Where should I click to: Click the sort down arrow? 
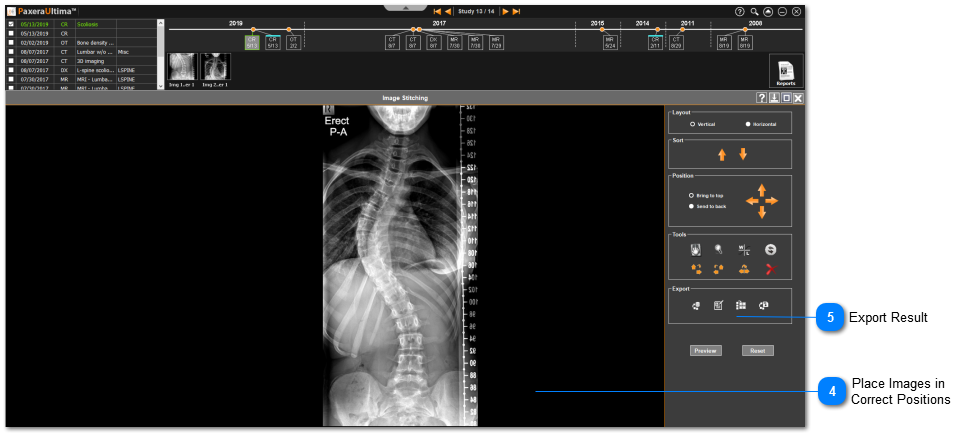coord(743,155)
